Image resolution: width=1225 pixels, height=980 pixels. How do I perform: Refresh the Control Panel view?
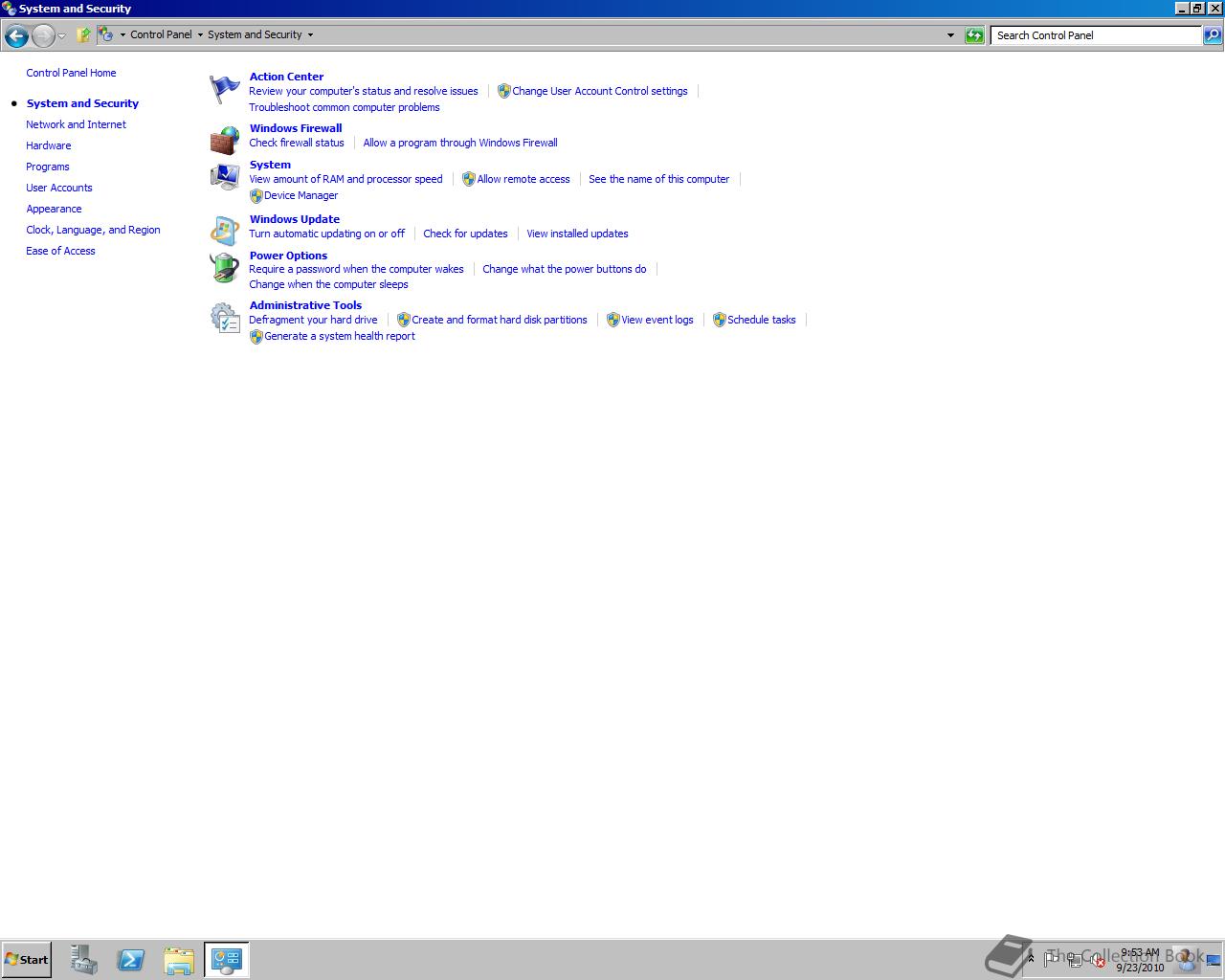pos(974,35)
